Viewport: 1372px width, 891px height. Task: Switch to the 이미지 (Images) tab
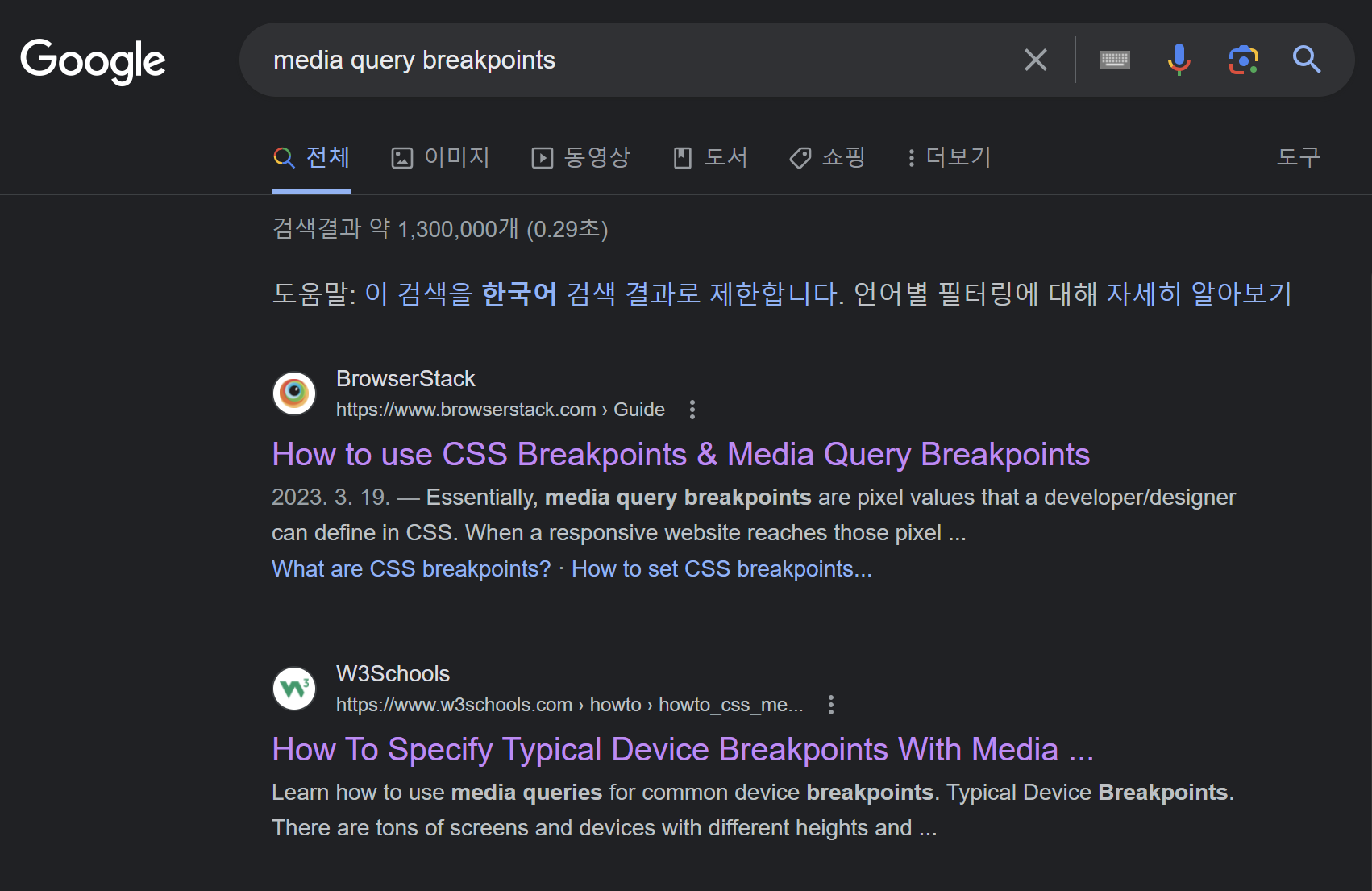[x=440, y=157]
